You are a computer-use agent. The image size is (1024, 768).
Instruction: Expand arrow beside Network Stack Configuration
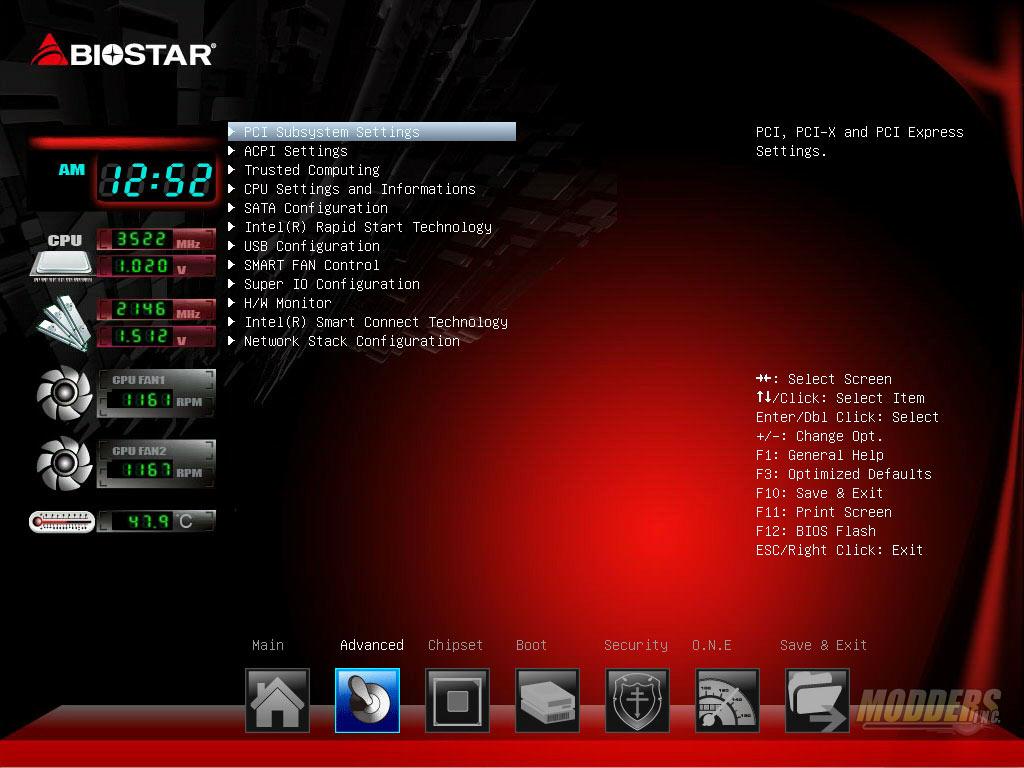231,340
